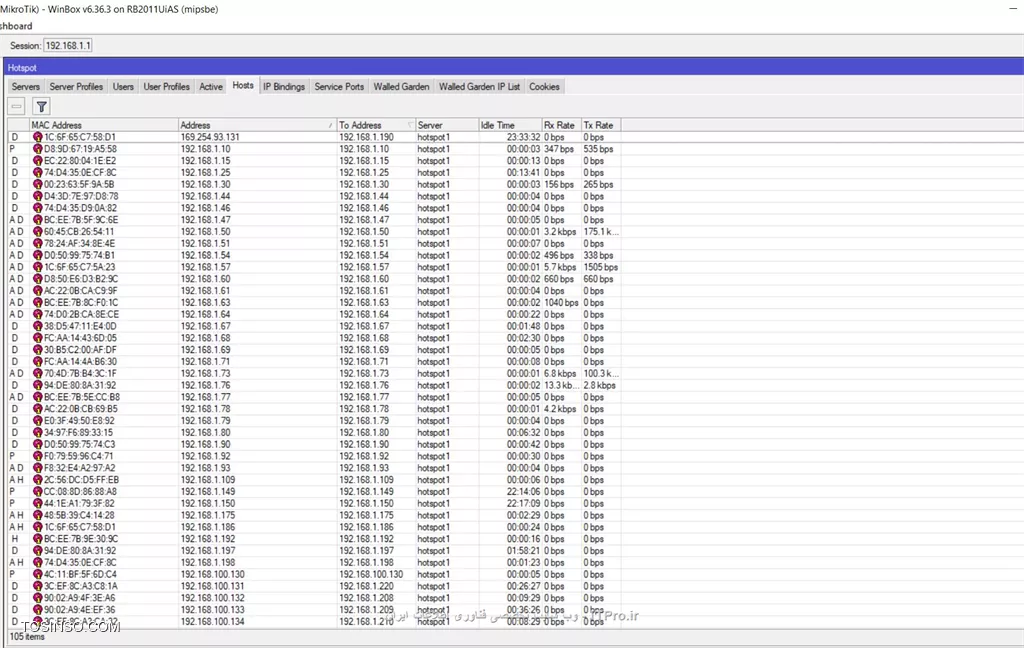
Task: Click Tx Rate value 1505 bps
Action: [600, 267]
